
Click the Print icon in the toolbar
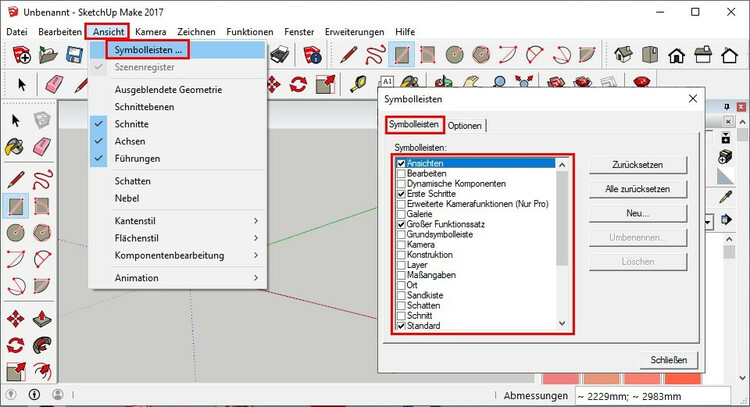tap(279, 55)
